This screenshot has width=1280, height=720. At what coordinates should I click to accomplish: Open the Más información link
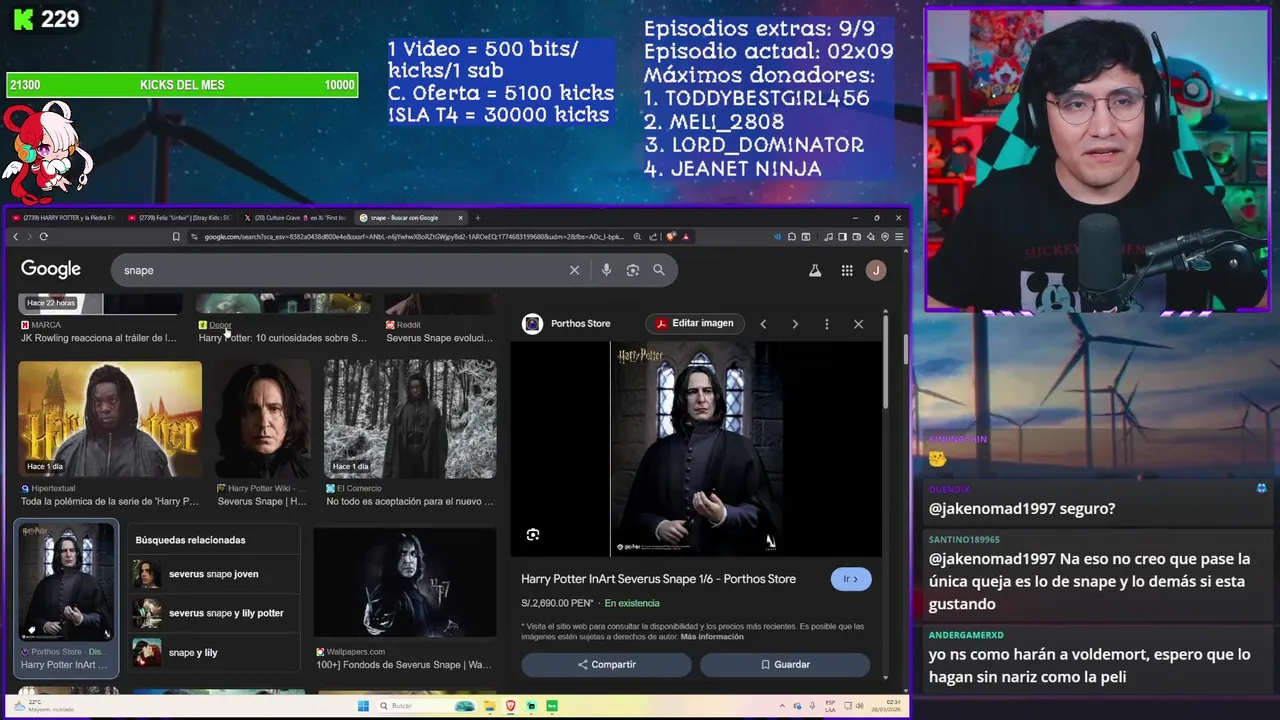tap(712, 637)
